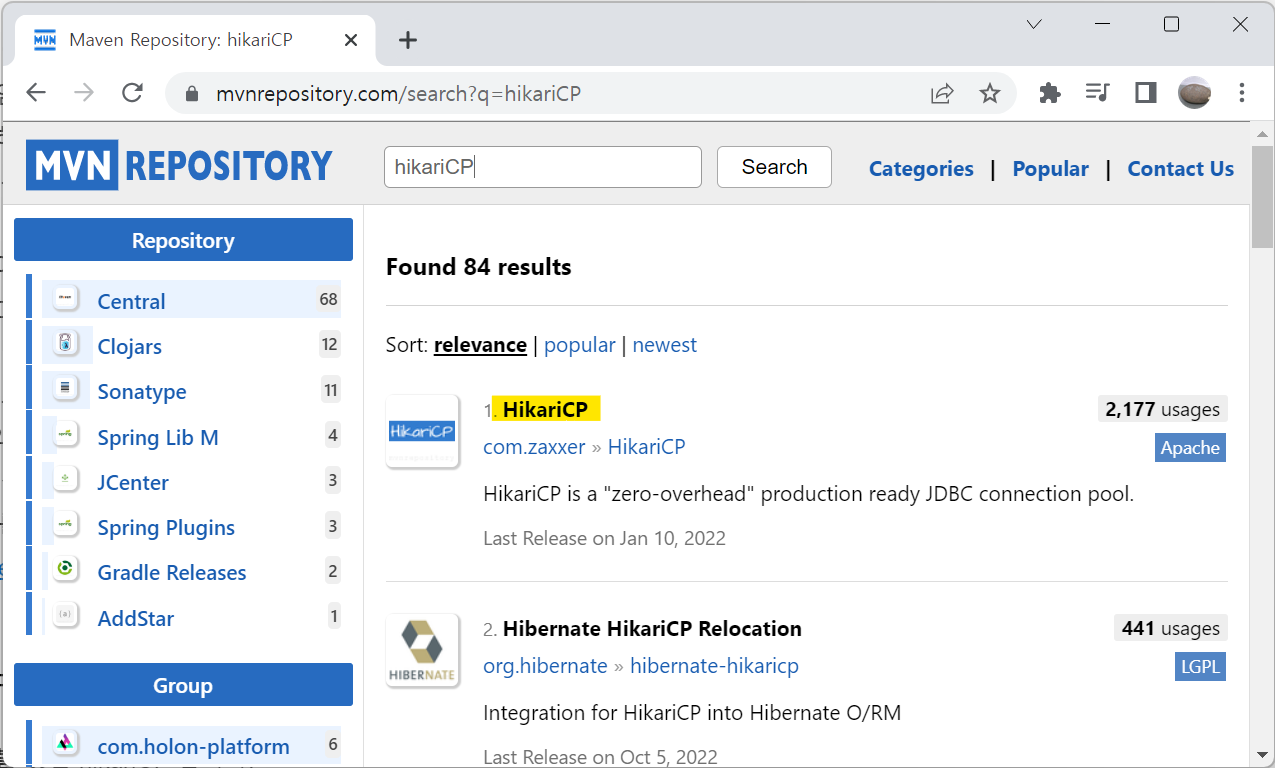Open a new tab with plus button

click(x=407, y=40)
